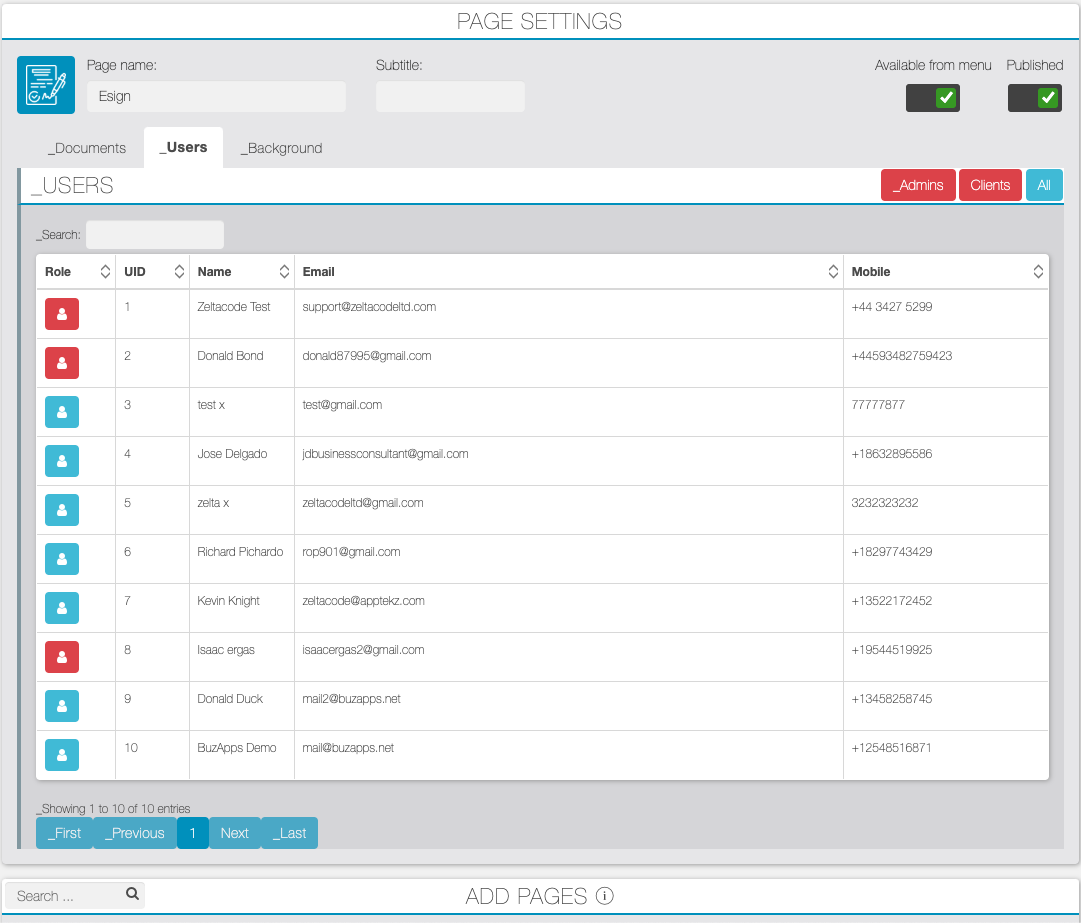The image size is (1081, 923).
Task: Click email zeltacodeltd@gmail.com
Action: (363, 503)
